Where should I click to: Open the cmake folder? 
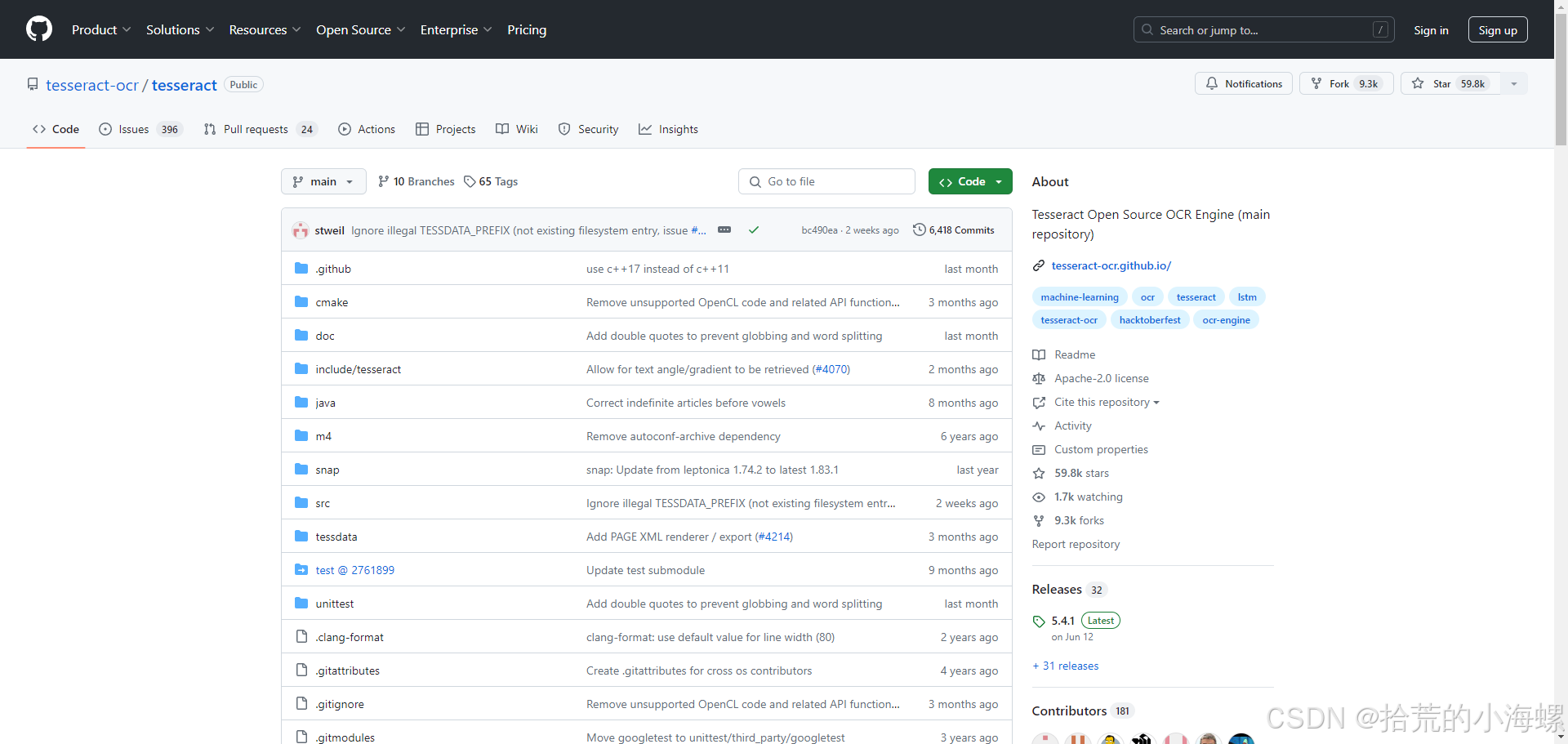point(332,302)
